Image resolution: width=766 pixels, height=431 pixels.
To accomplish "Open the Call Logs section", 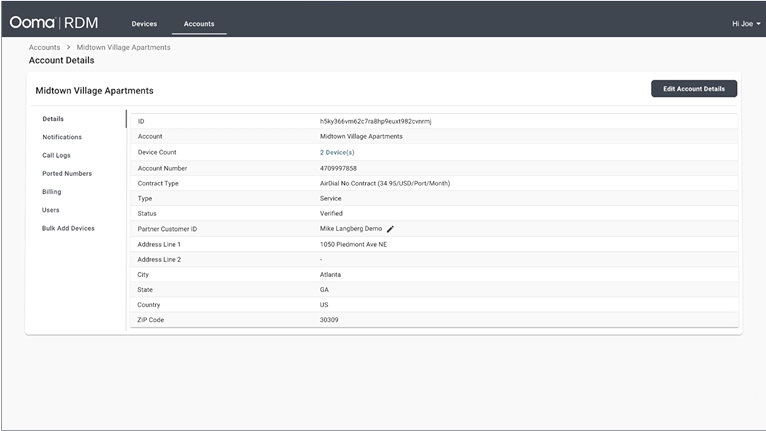I will click(56, 155).
